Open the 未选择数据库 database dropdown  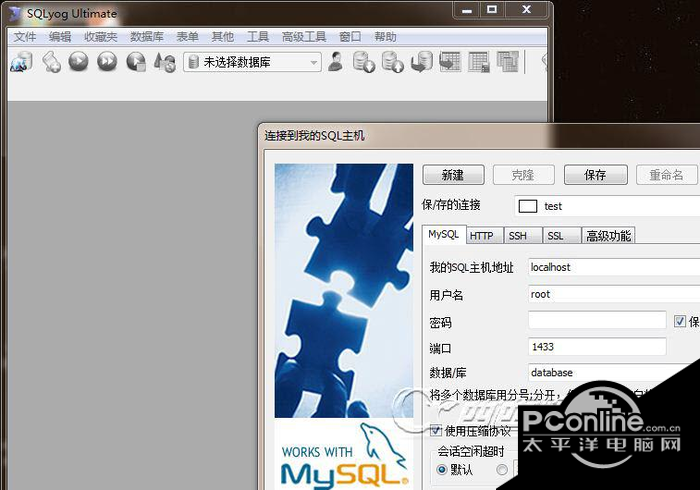(252, 62)
